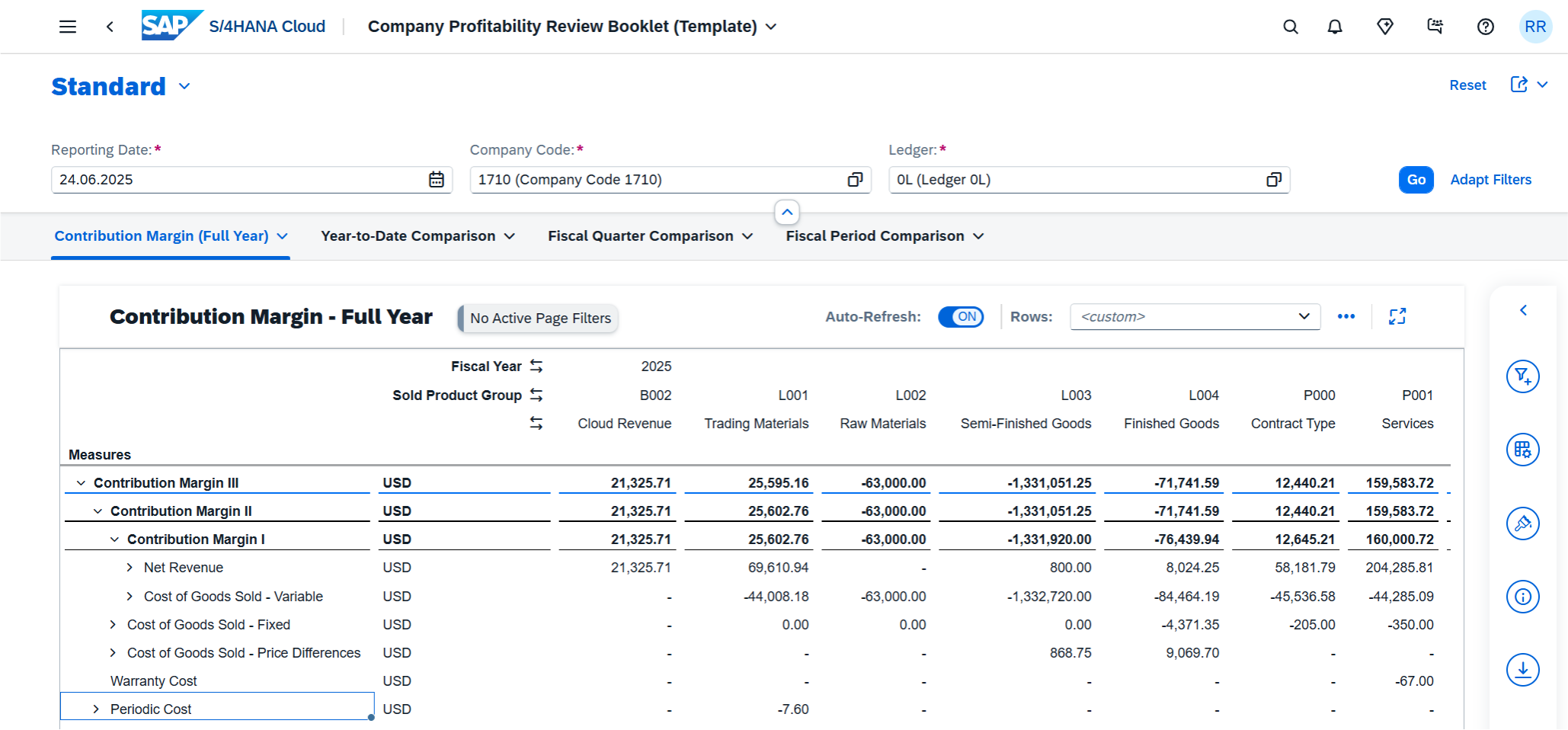
Task: Collapse the Contribution Margin III row
Action: pyautogui.click(x=81, y=483)
